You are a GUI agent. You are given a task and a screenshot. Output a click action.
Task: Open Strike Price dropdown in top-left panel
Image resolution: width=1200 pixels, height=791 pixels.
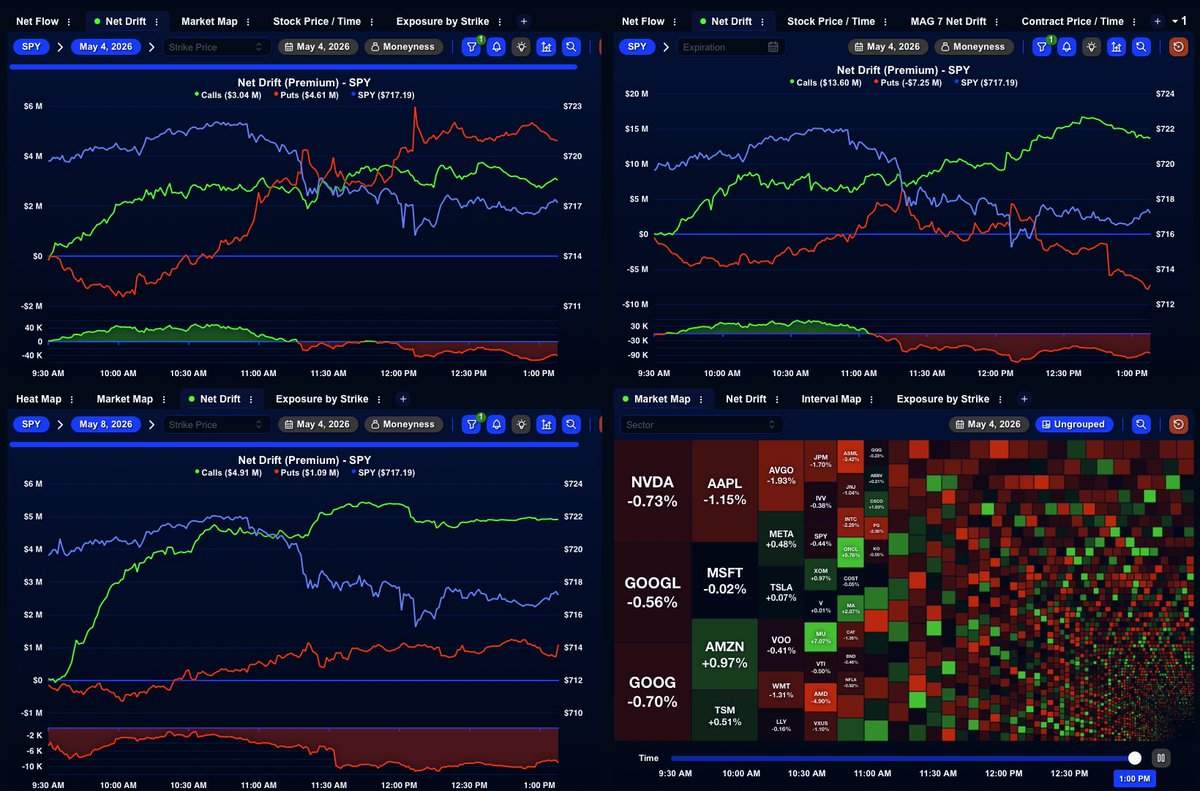pos(216,46)
